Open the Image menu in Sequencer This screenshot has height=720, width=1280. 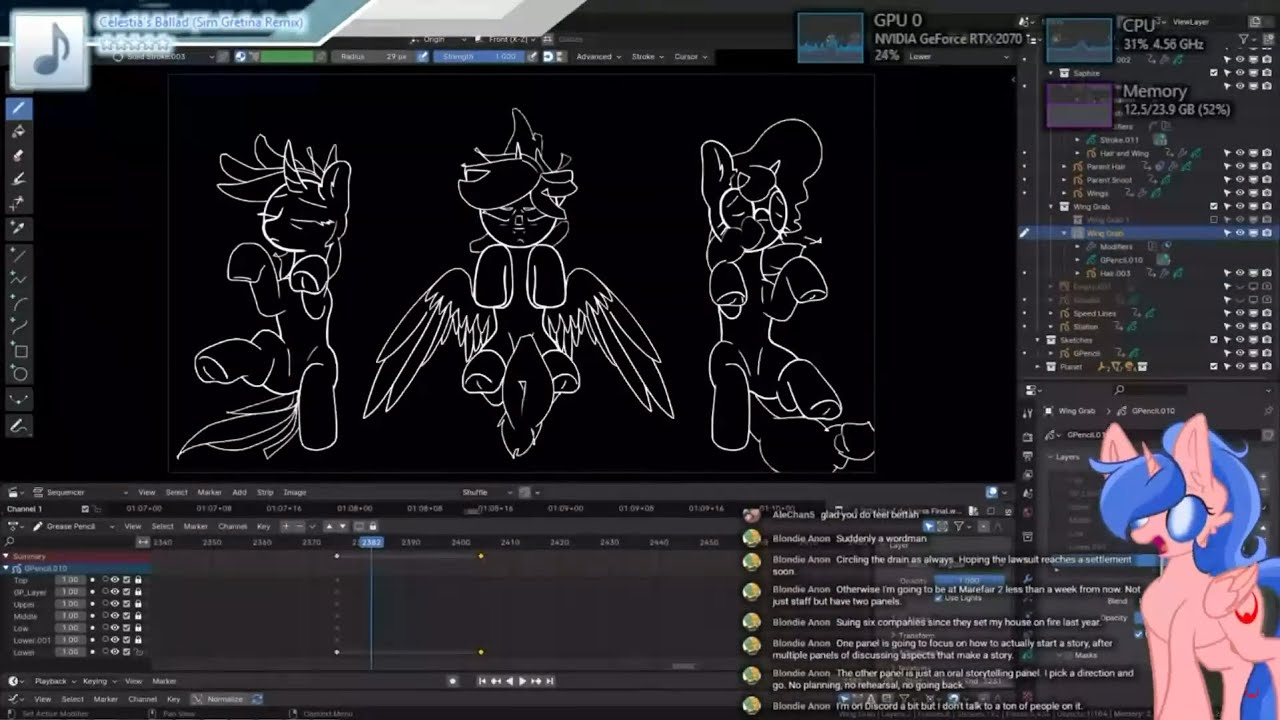(295, 492)
